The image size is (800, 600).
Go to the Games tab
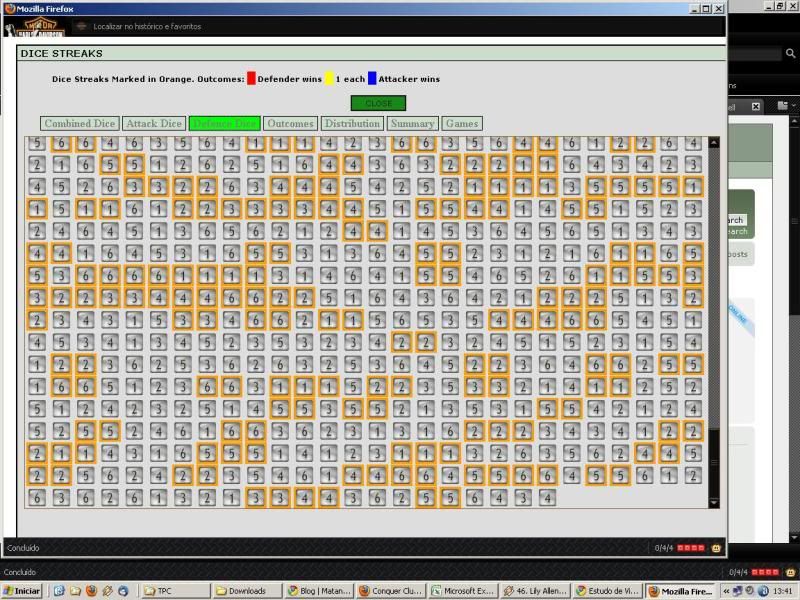(462, 123)
